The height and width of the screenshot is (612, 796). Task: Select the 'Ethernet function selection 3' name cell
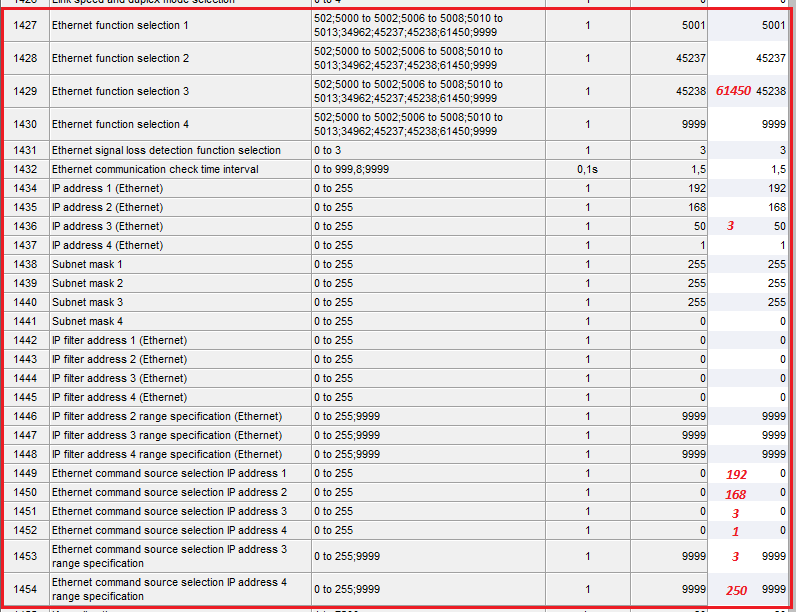[180, 91]
